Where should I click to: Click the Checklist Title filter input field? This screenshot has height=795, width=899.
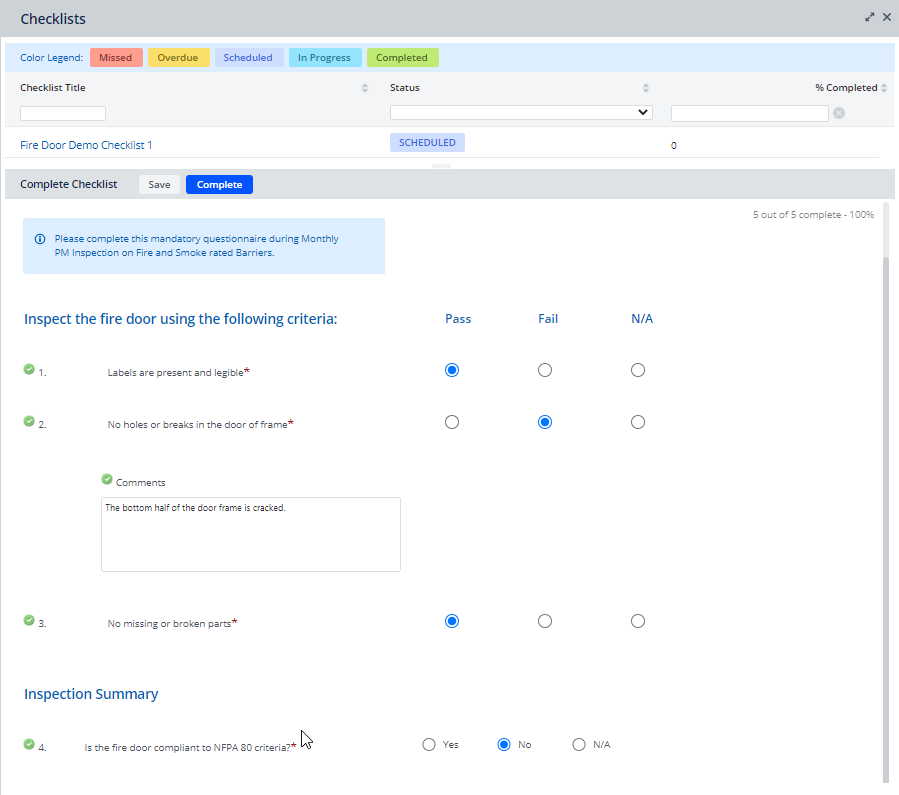click(63, 113)
